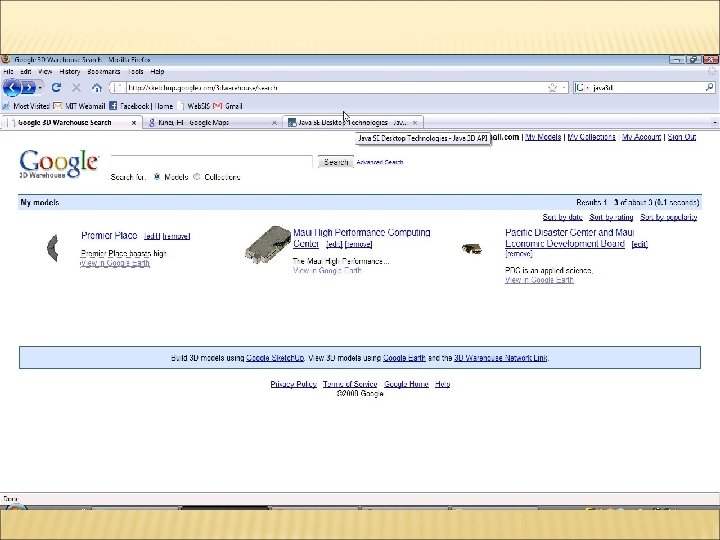This screenshot has width=720, height=540.
Task: Open the Terms of Service footer link
Action: coord(350,384)
